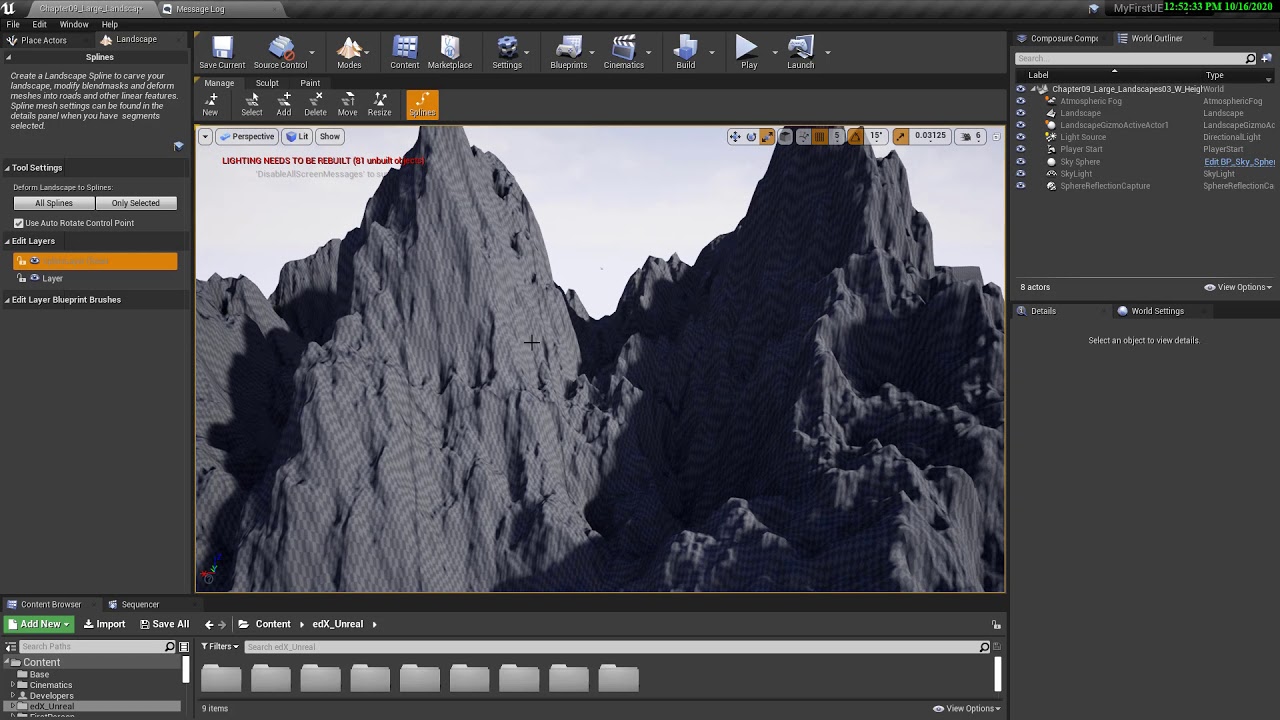Choose the landscape Resize tool

(x=379, y=104)
